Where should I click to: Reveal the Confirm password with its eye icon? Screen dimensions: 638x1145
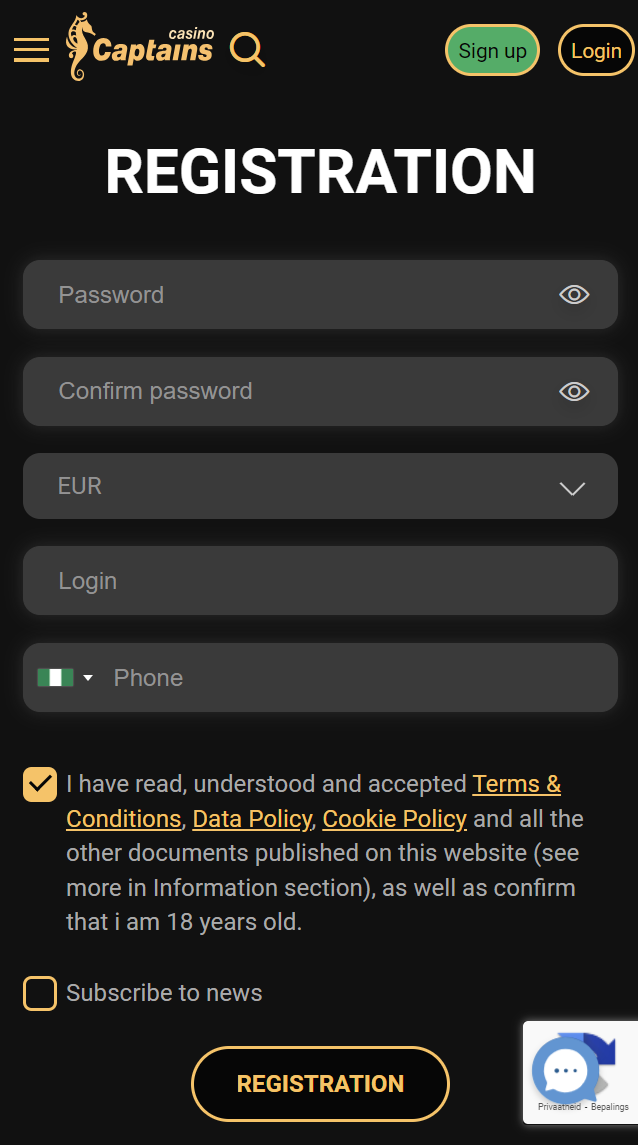573,391
